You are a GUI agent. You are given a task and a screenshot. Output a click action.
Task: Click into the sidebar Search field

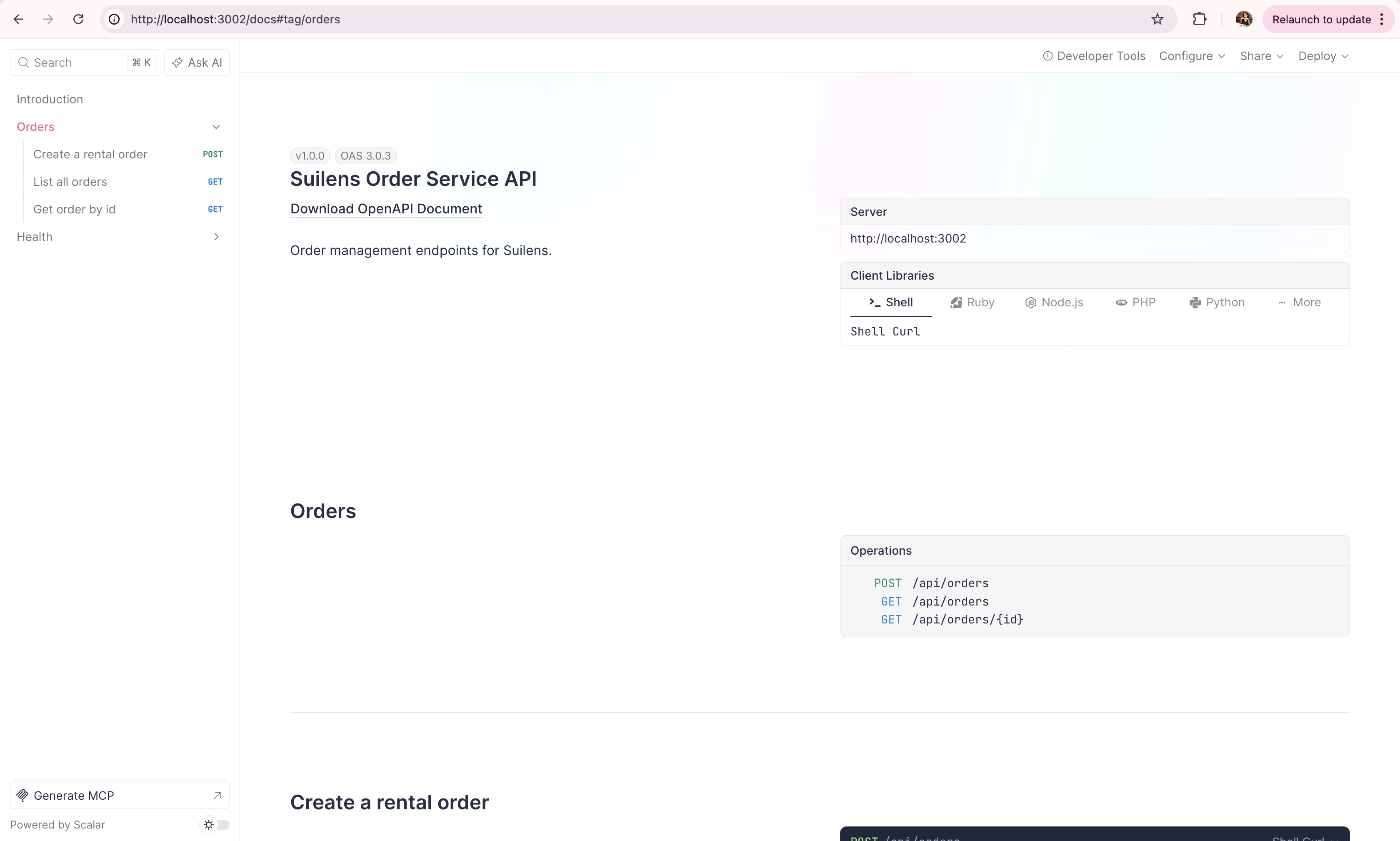(74, 63)
